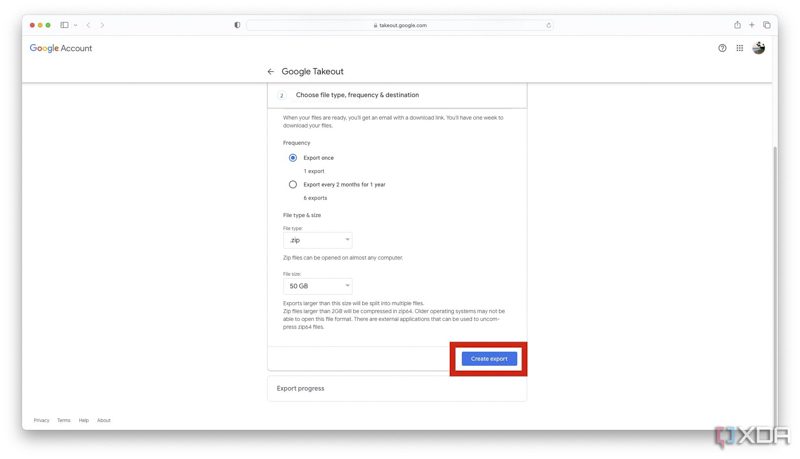Click the Safari sidebar toggle icon
Viewport: 800px width, 459px height.
(64, 24)
